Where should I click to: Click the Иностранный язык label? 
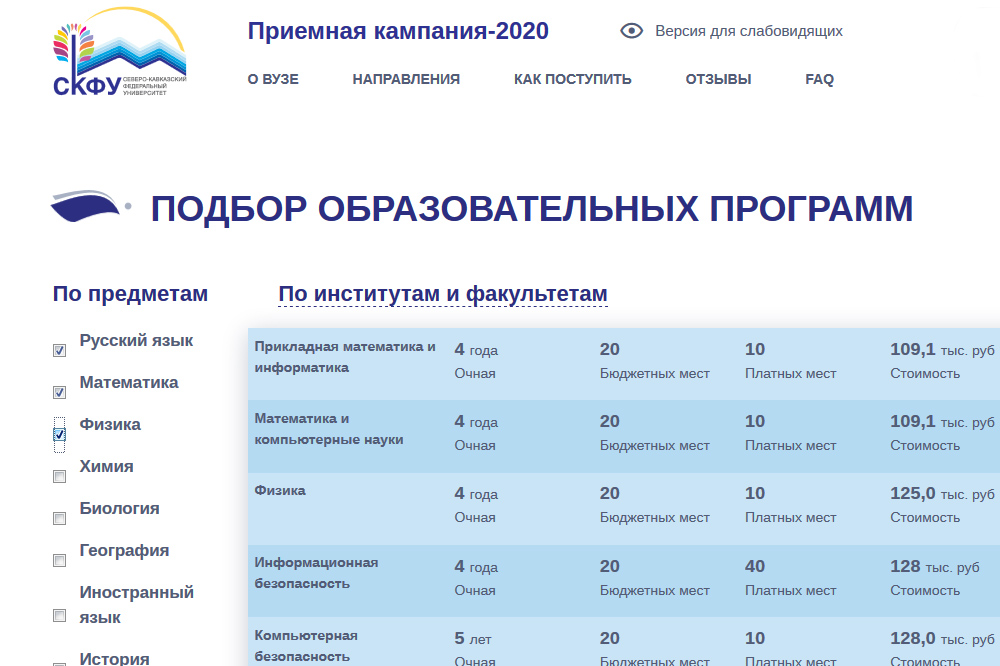click(136, 605)
